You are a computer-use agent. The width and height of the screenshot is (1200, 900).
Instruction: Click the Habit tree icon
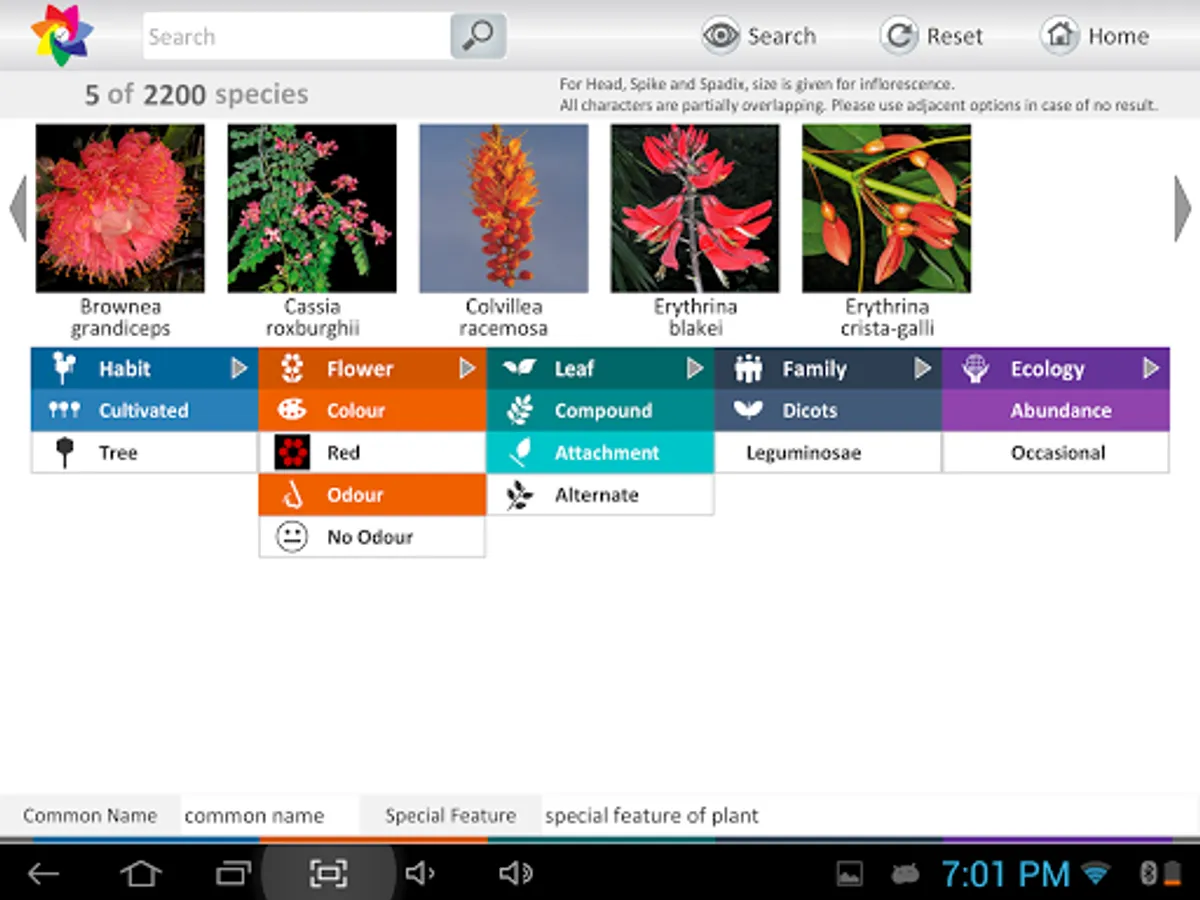(x=65, y=369)
